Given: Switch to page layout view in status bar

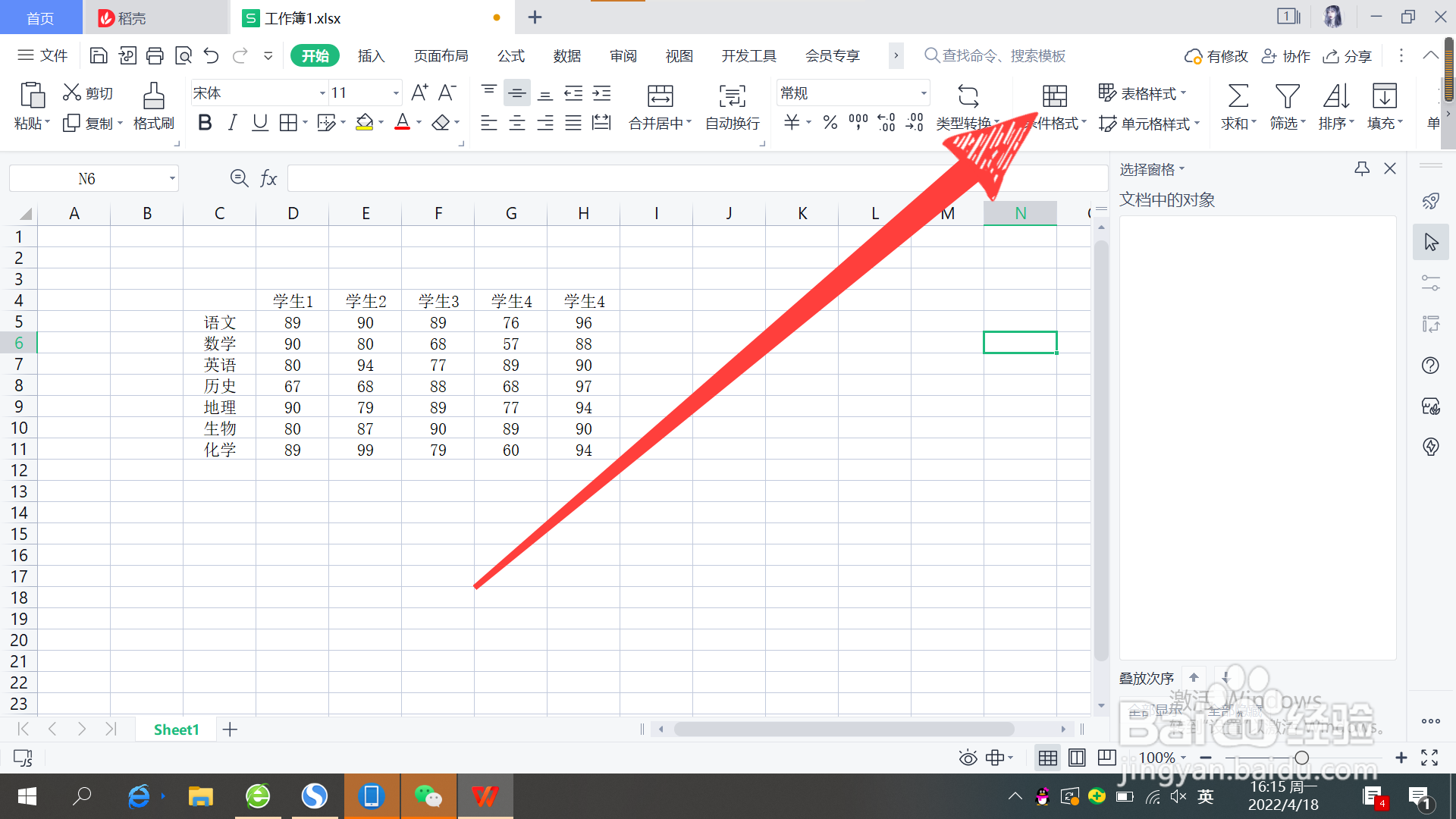Looking at the screenshot, I should (x=1077, y=758).
